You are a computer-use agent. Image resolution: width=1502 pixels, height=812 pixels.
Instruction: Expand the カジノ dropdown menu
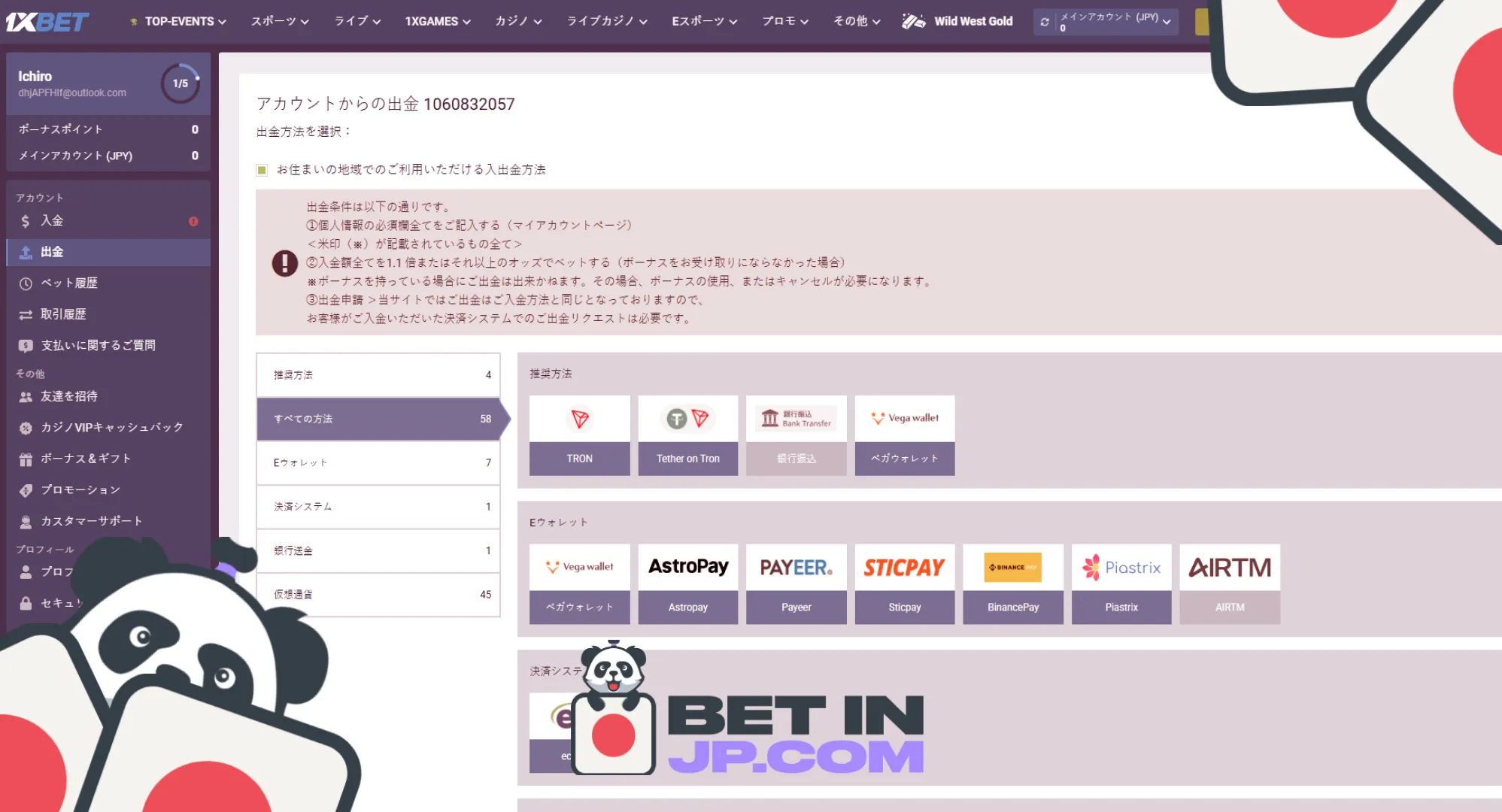[x=518, y=21]
